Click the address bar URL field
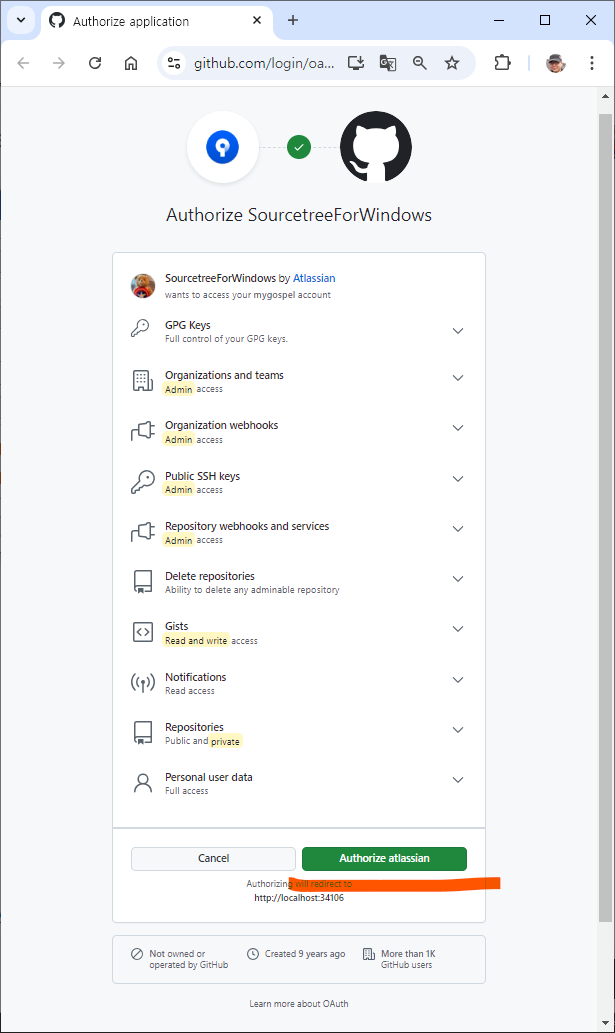The image size is (615, 1033). click(x=263, y=63)
